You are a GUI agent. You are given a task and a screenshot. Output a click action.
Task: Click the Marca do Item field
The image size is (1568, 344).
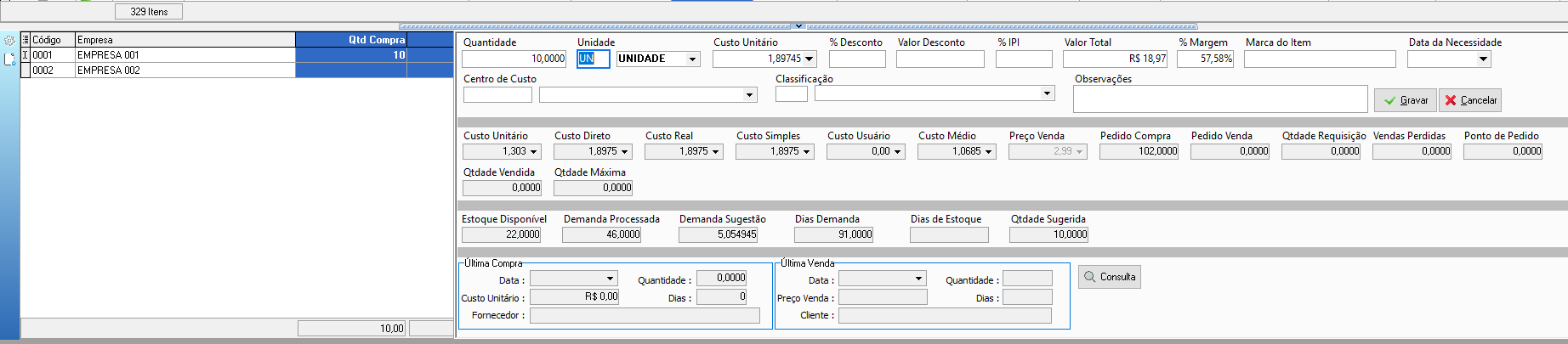pos(1320,59)
